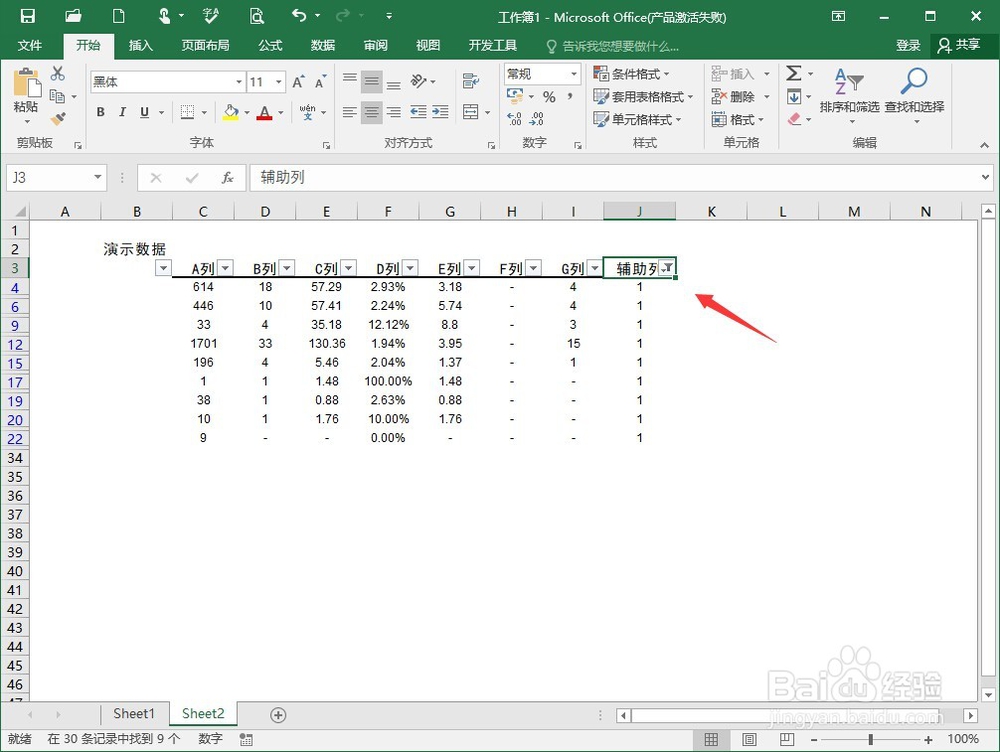Screen dimensions: 1000x752
Task: Toggle bold formatting with the B button
Action: (100, 112)
